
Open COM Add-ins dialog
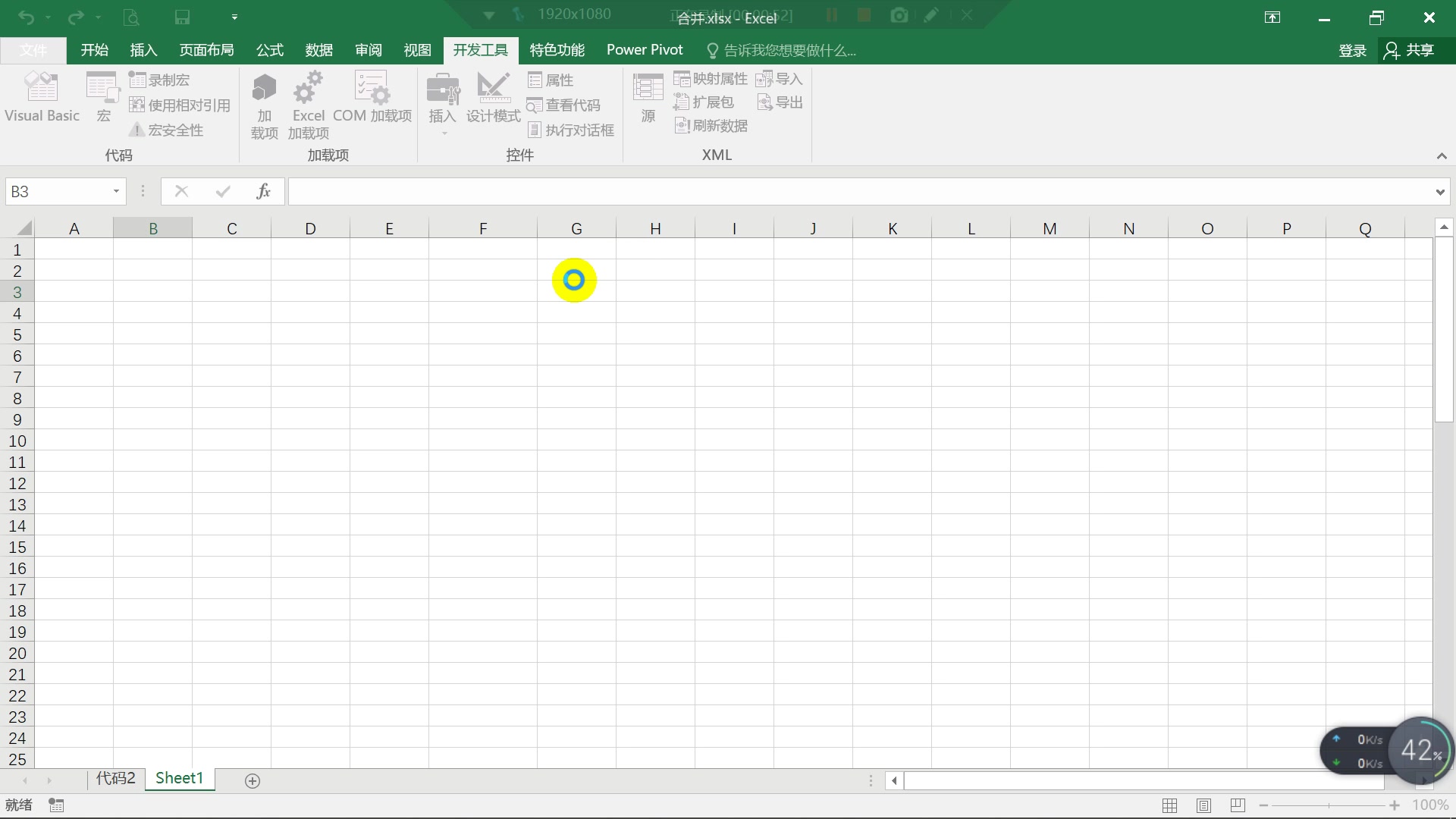pos(372,96)
